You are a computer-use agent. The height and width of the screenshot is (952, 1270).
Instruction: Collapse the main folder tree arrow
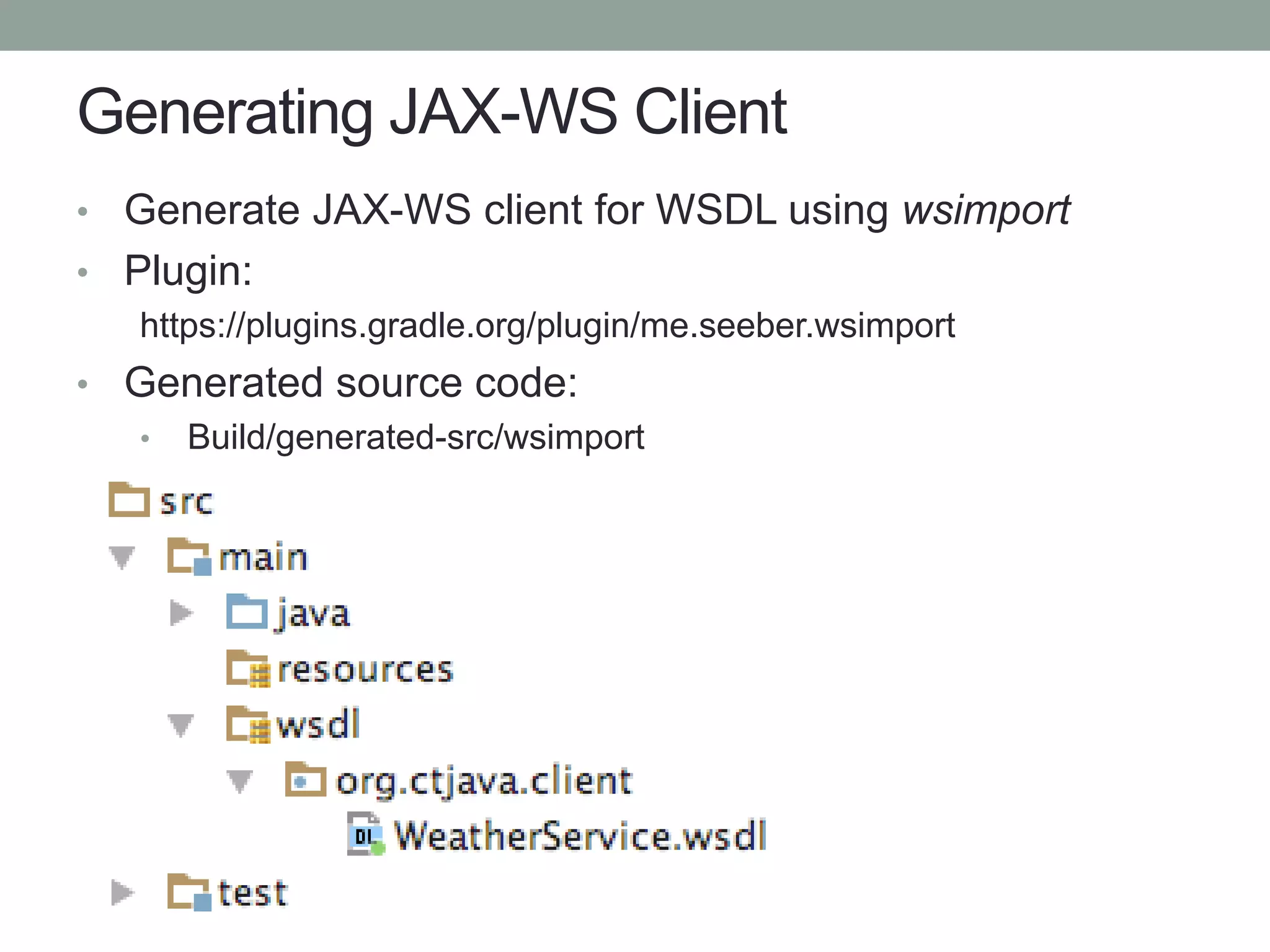(122, 557)
